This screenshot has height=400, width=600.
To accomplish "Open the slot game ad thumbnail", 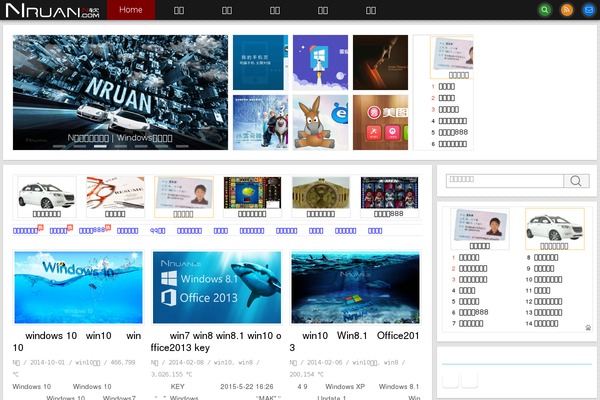I will point(252,193).
